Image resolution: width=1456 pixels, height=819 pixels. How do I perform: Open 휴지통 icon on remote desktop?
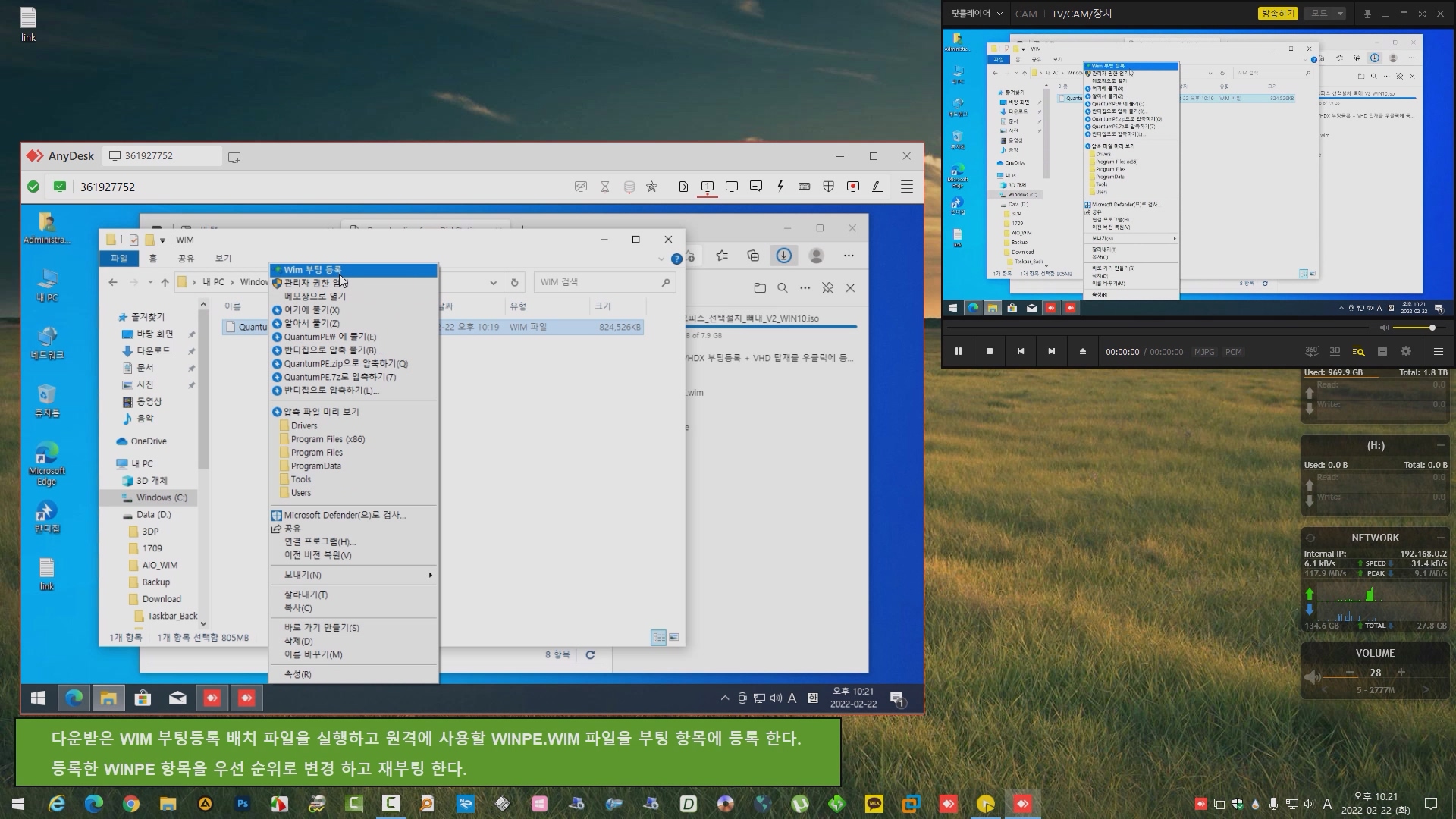click(47, 401)
